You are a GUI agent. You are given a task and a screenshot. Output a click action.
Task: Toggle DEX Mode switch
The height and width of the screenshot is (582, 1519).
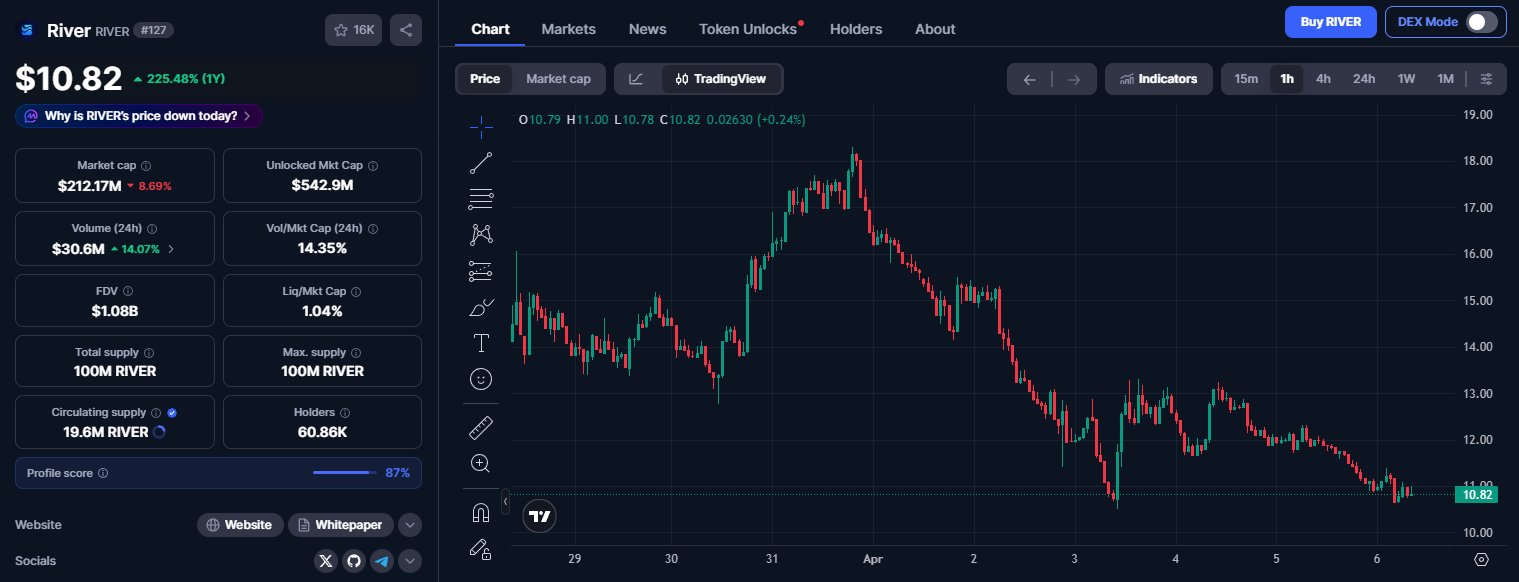[1481, 22]
